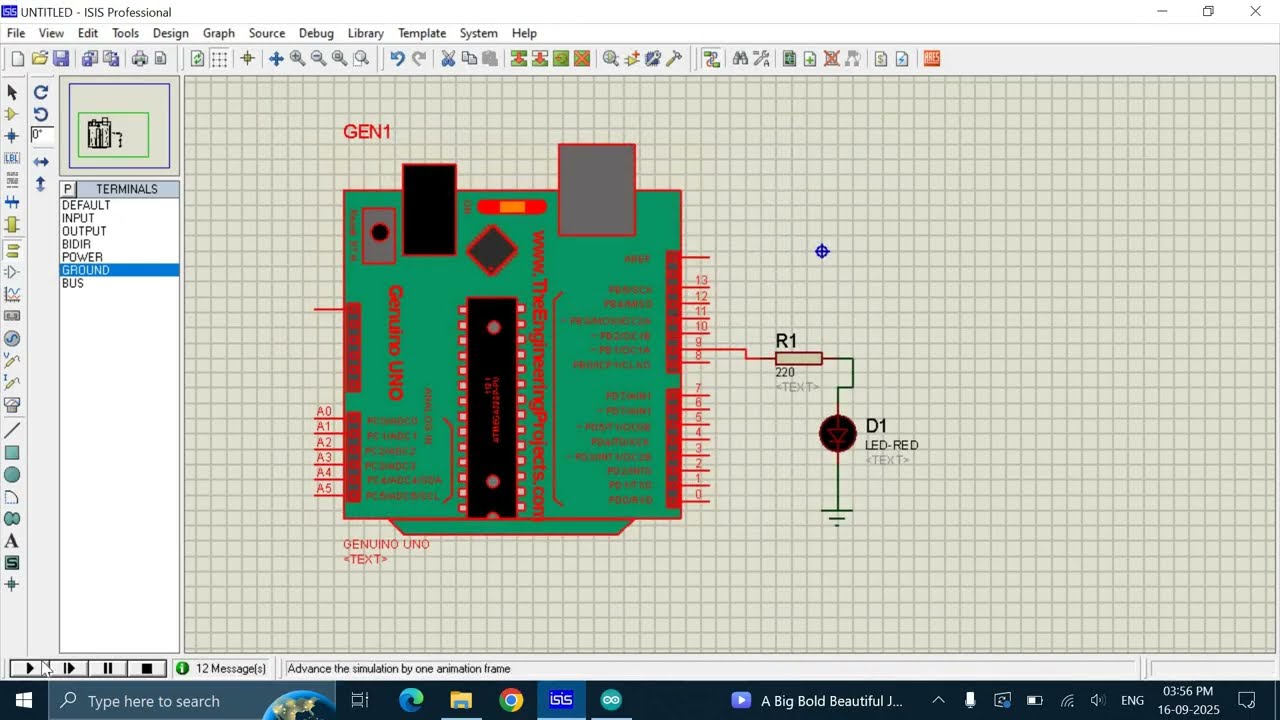The height and width of the screenshot is (720, 1280).
Task: Click the ARES netlist transfer icon
Action: tap(931, 59)
